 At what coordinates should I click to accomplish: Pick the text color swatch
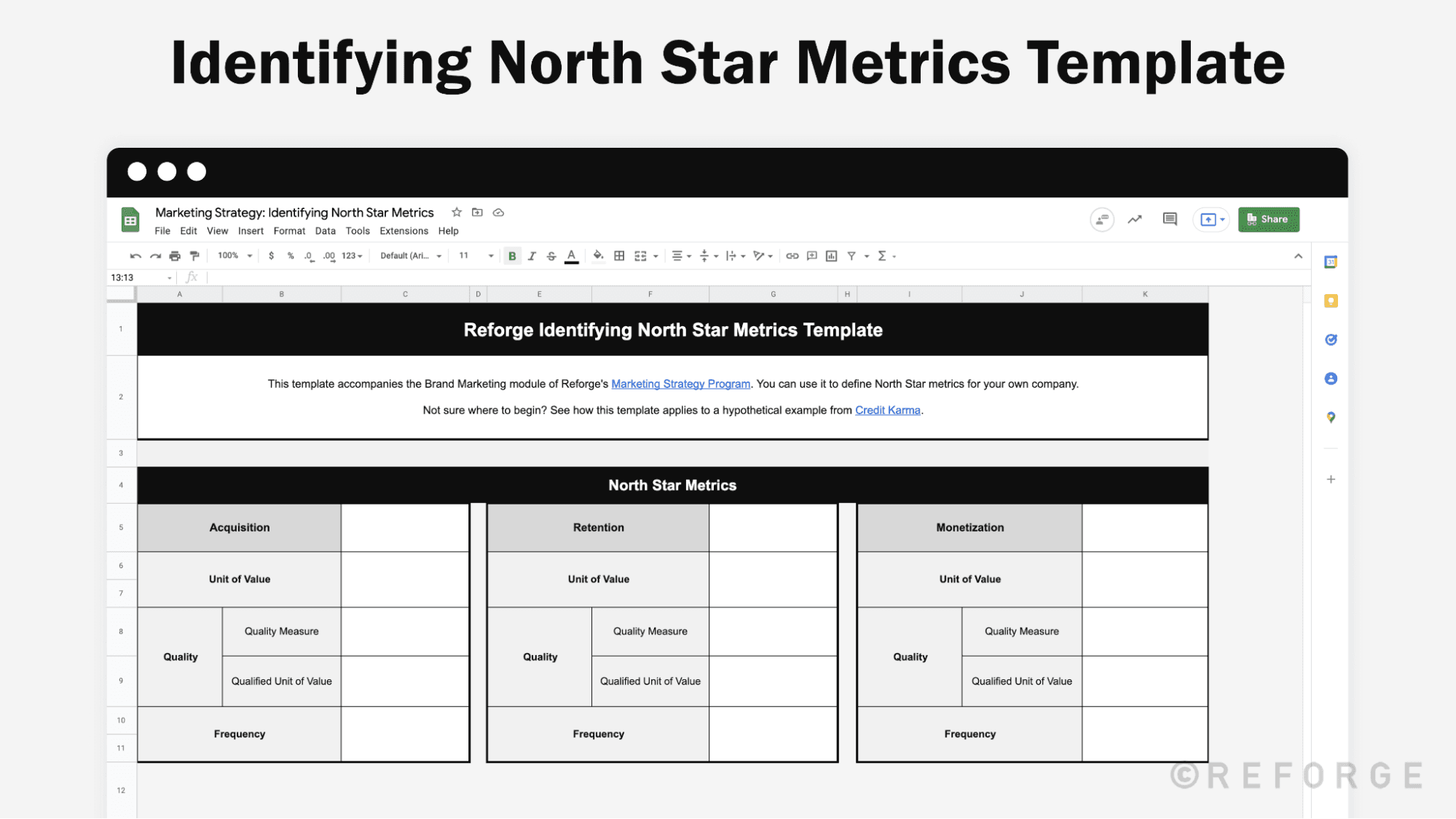click(572, 256)
